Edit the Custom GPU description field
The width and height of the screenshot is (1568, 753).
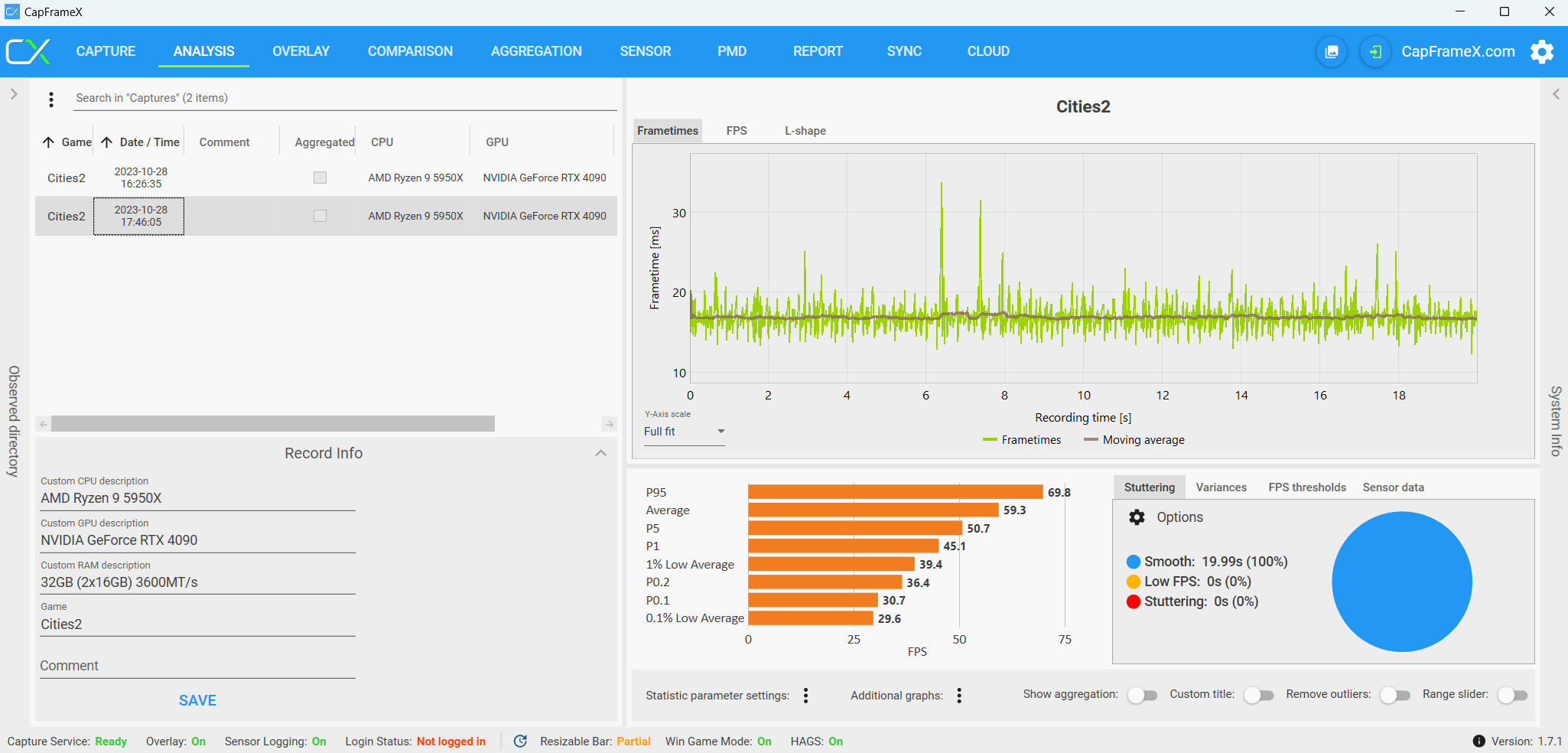[x=197, y=540]
